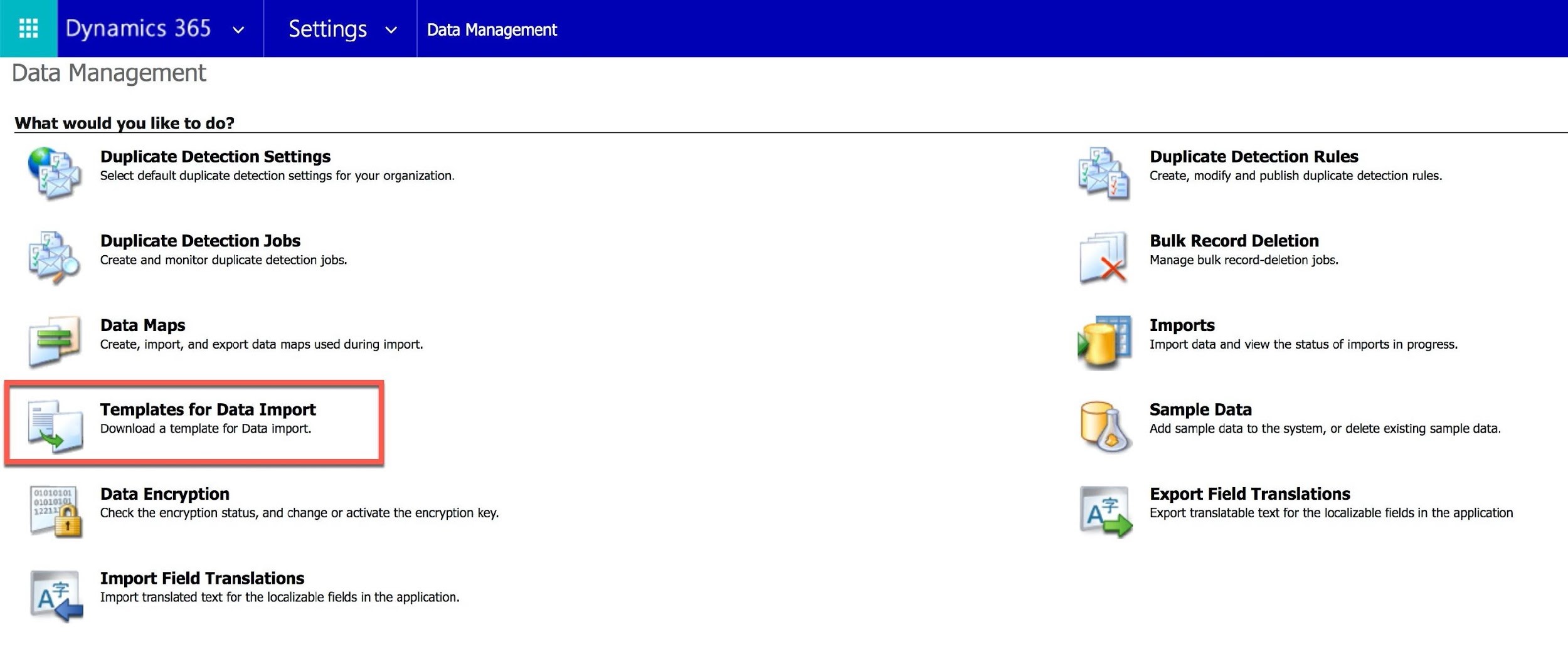Expand the Dynamics 365 dropdown chevron
1568x659 pixels.
point(238,29)
